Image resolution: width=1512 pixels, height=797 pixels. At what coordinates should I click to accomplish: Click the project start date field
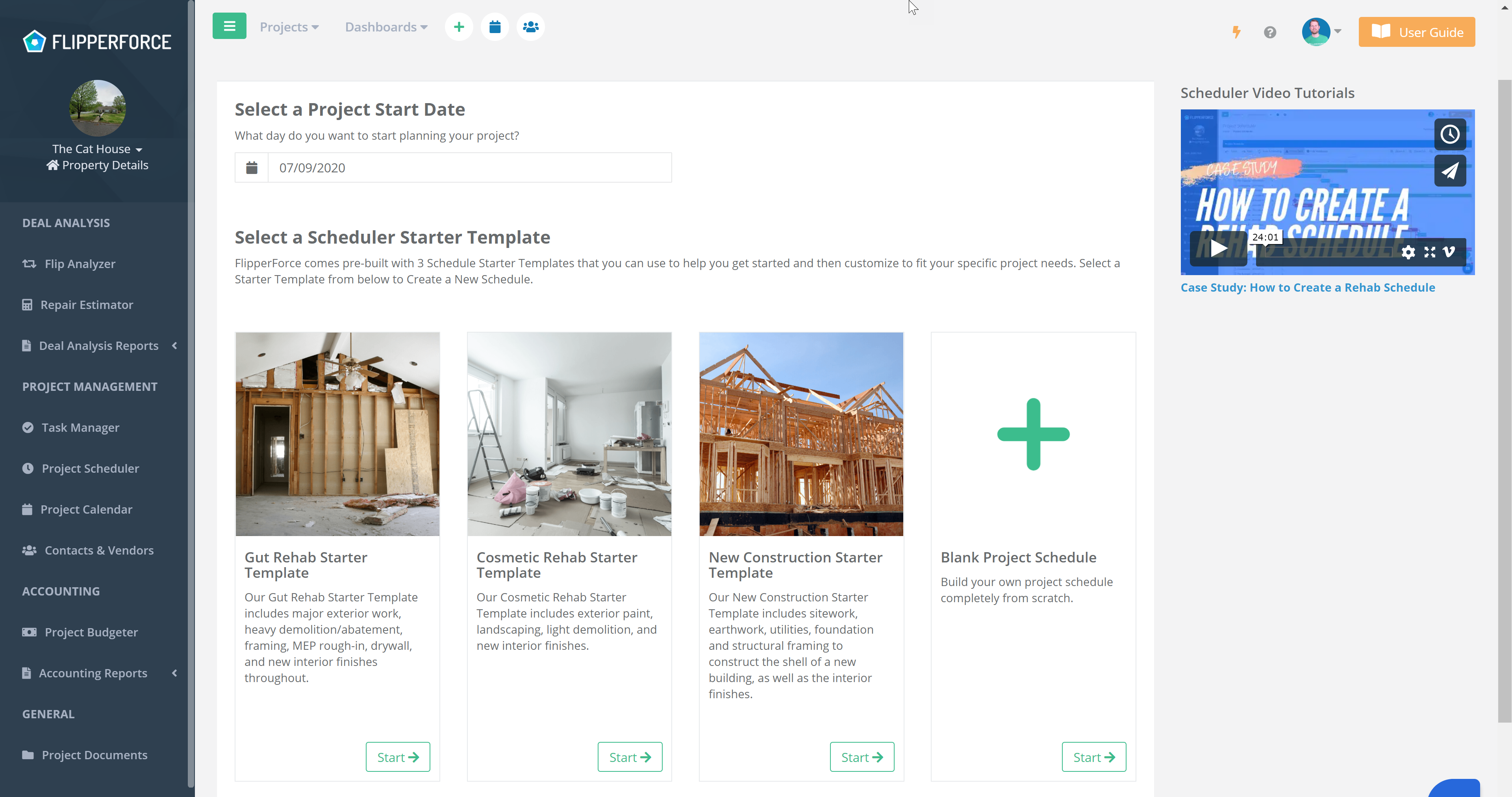coord(470,168)
